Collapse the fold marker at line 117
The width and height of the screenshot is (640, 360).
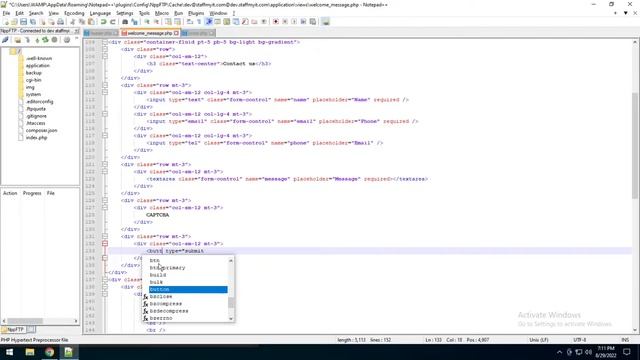click(x=105, y=136)
